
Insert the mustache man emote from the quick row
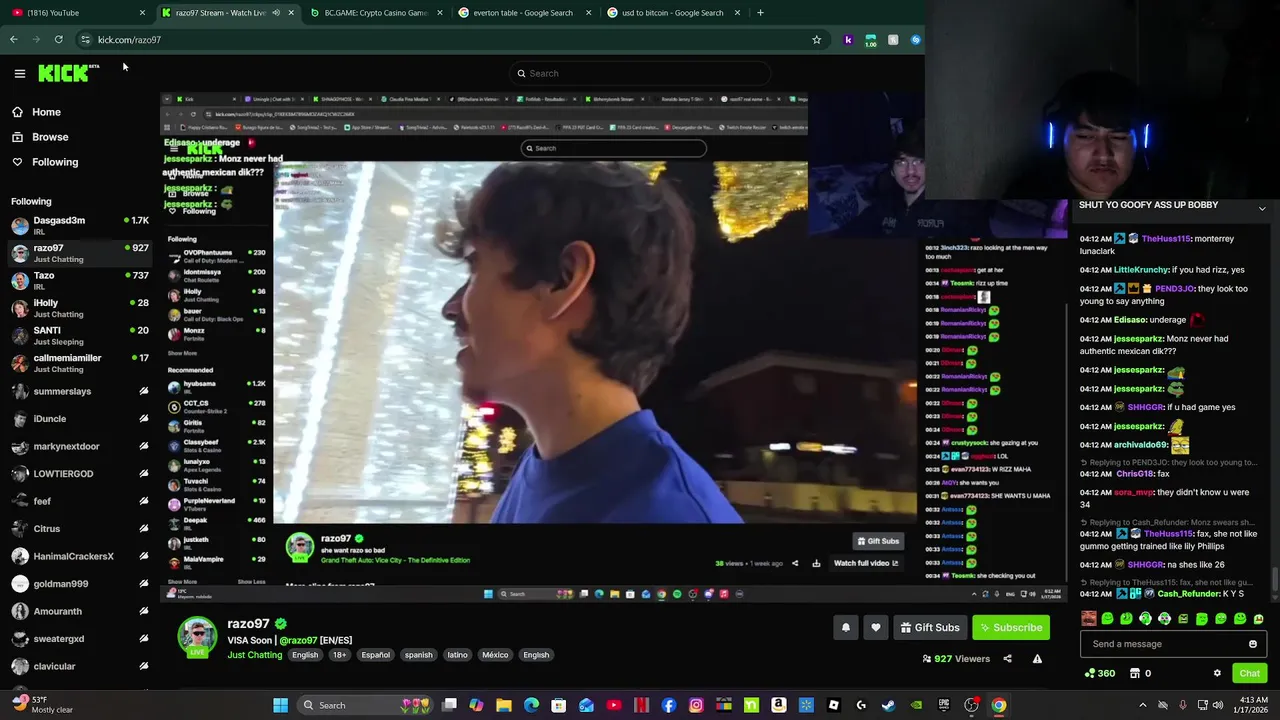coord(1089,619)
